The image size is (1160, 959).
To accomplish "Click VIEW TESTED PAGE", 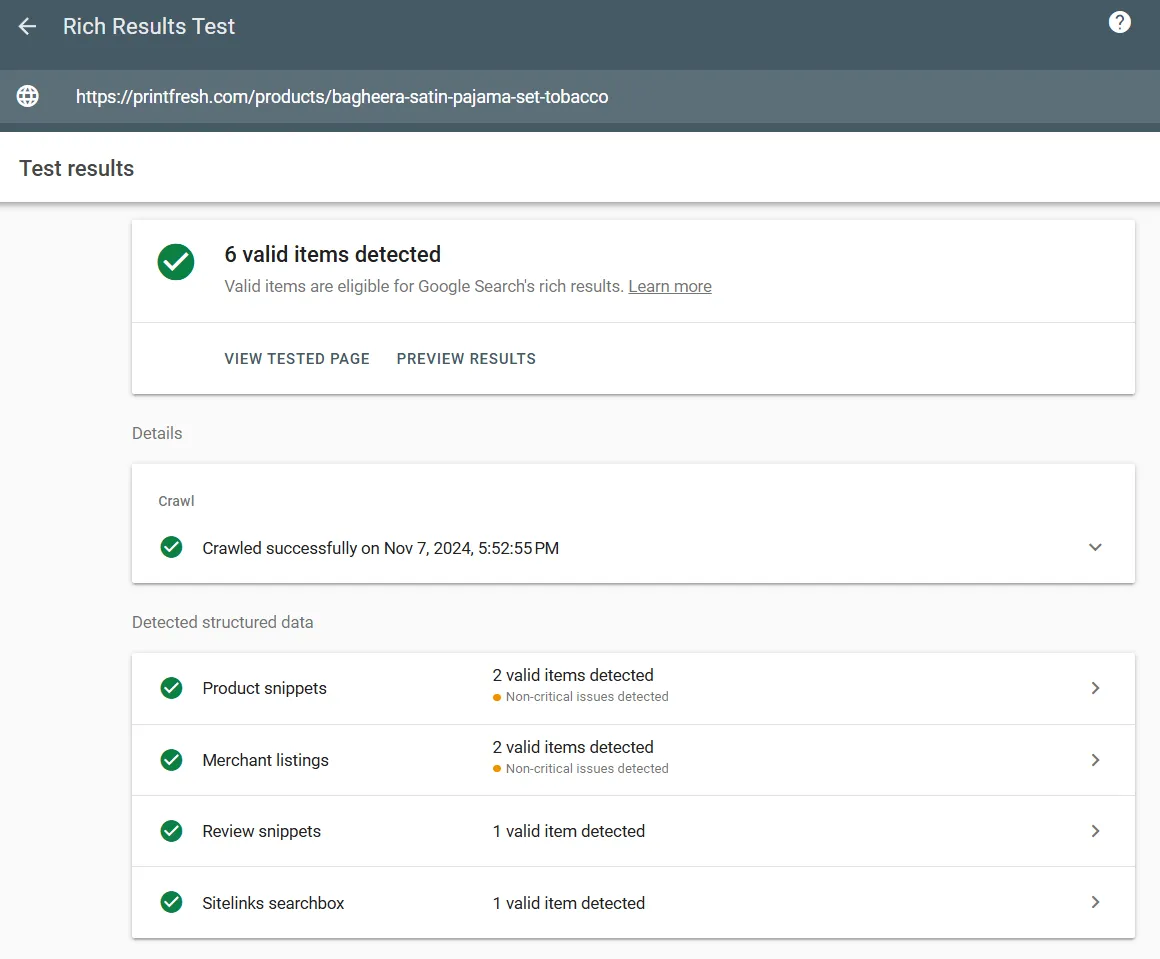I will tap(297, 358).
